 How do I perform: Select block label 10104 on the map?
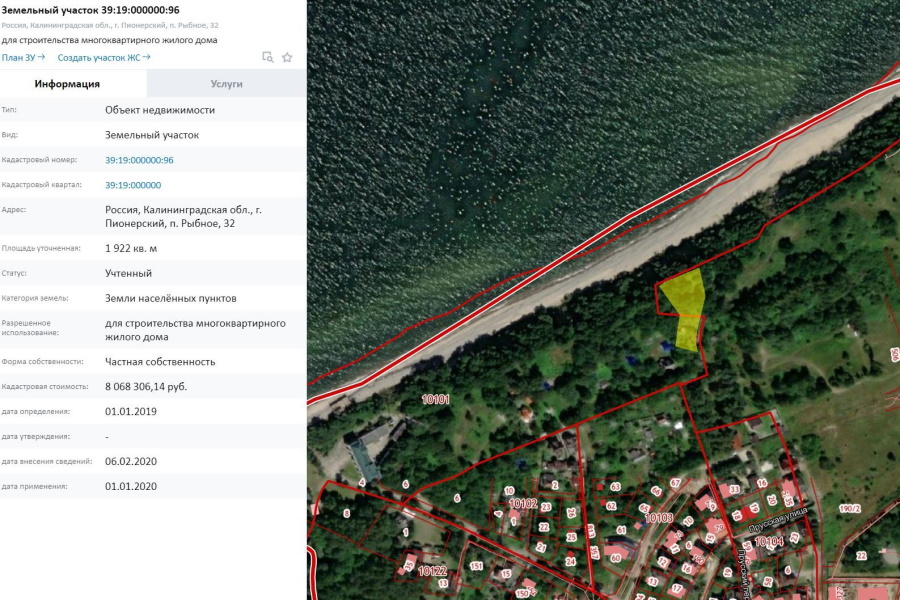pyautogui.click(x=768, y=541)
